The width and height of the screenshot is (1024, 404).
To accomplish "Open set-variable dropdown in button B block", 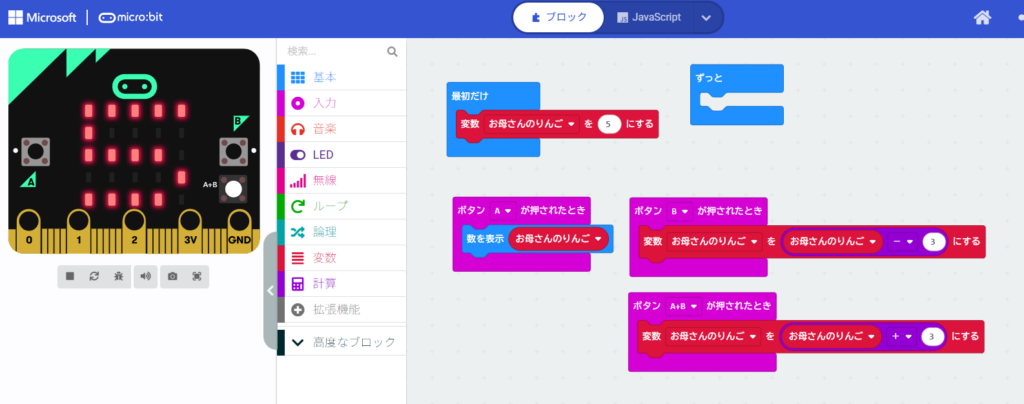I will [714, 241].
